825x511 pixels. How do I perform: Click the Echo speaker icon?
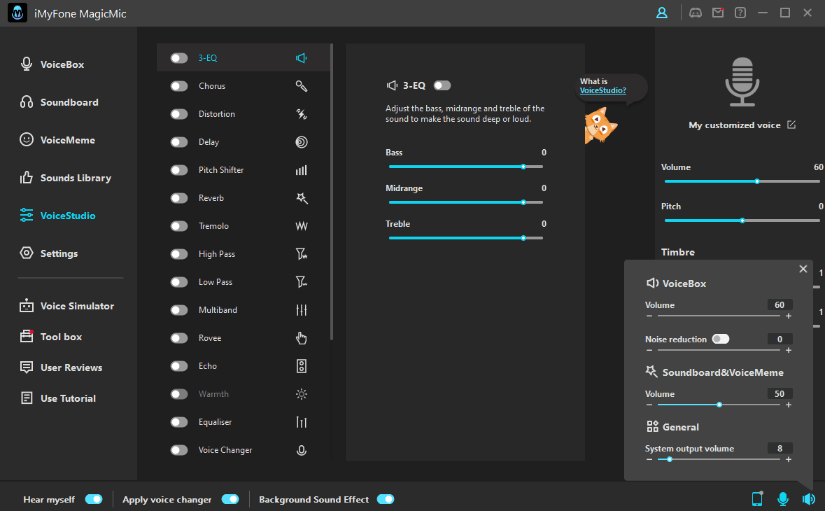(301, 366)
